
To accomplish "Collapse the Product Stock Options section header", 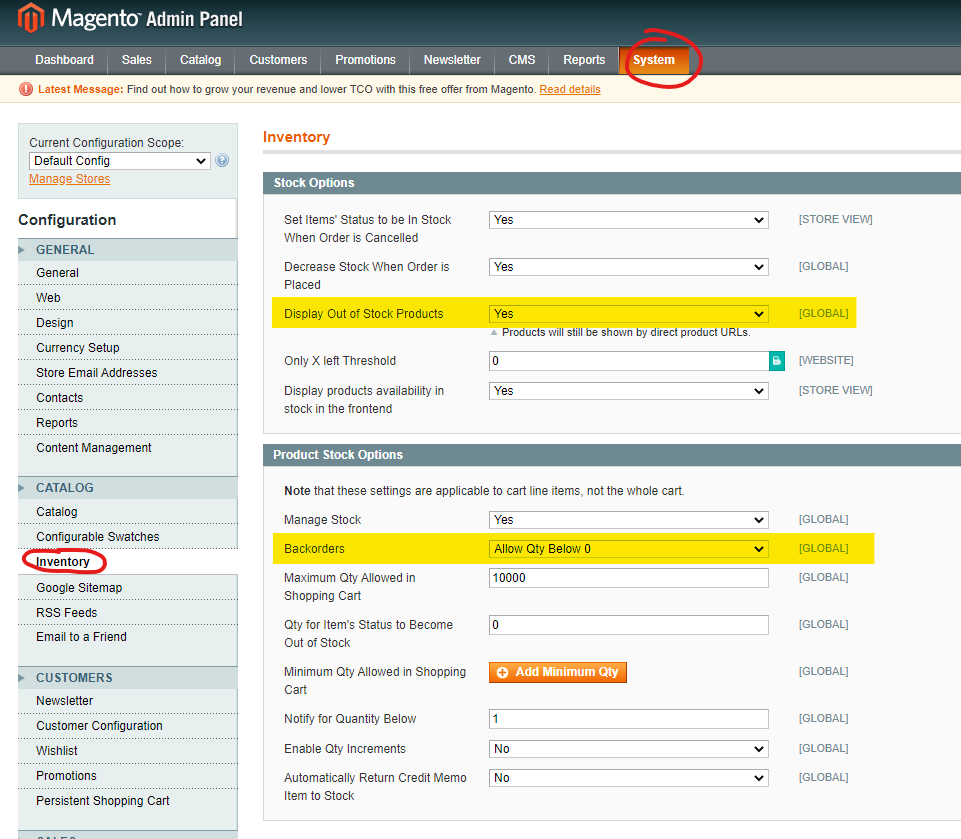I will click(x=612, y=455).
